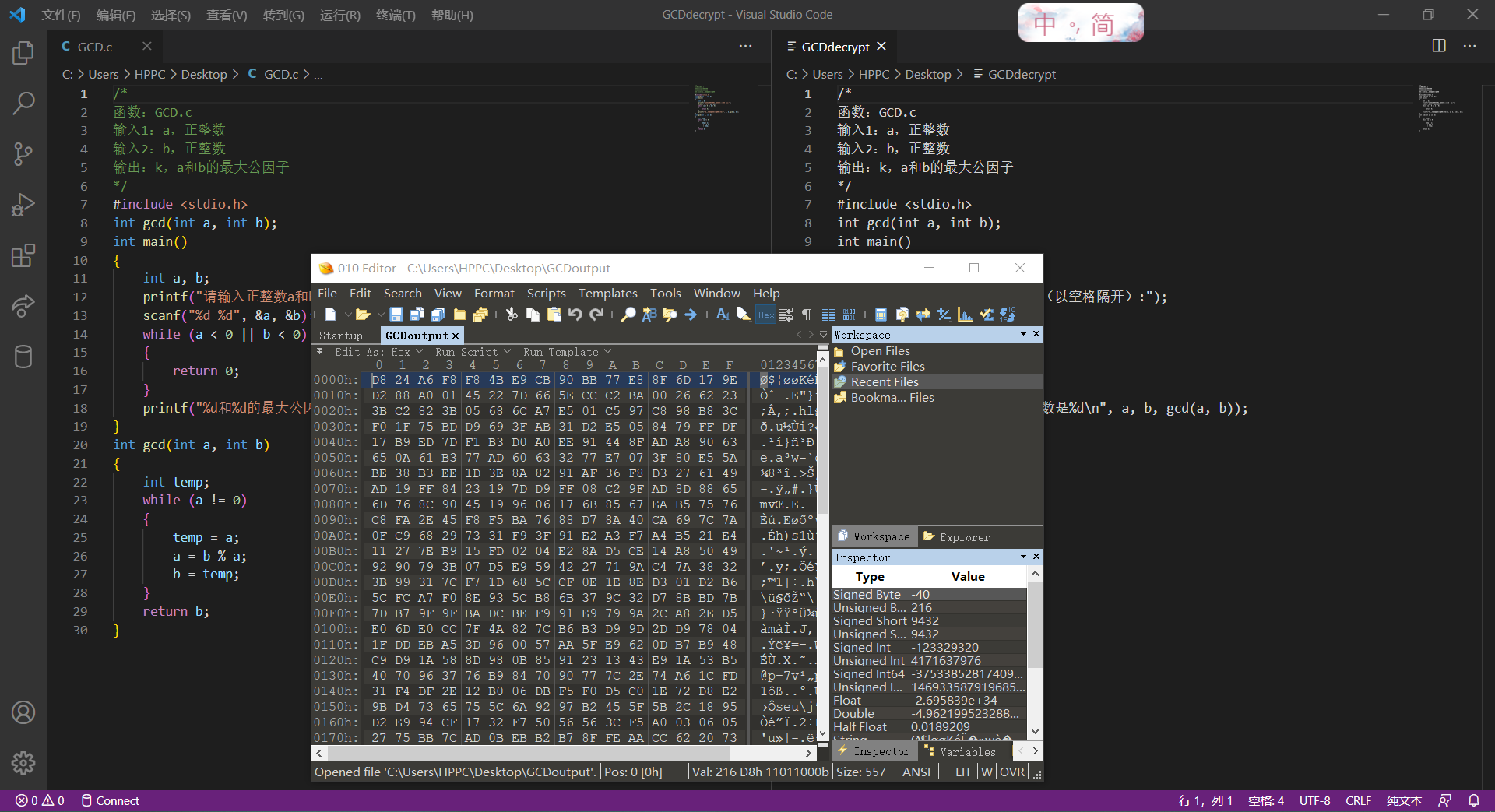The image size is (1495, 812).
Task: Click the UTF-8 encoding in status bar
Action: (x=1314, y=800)
